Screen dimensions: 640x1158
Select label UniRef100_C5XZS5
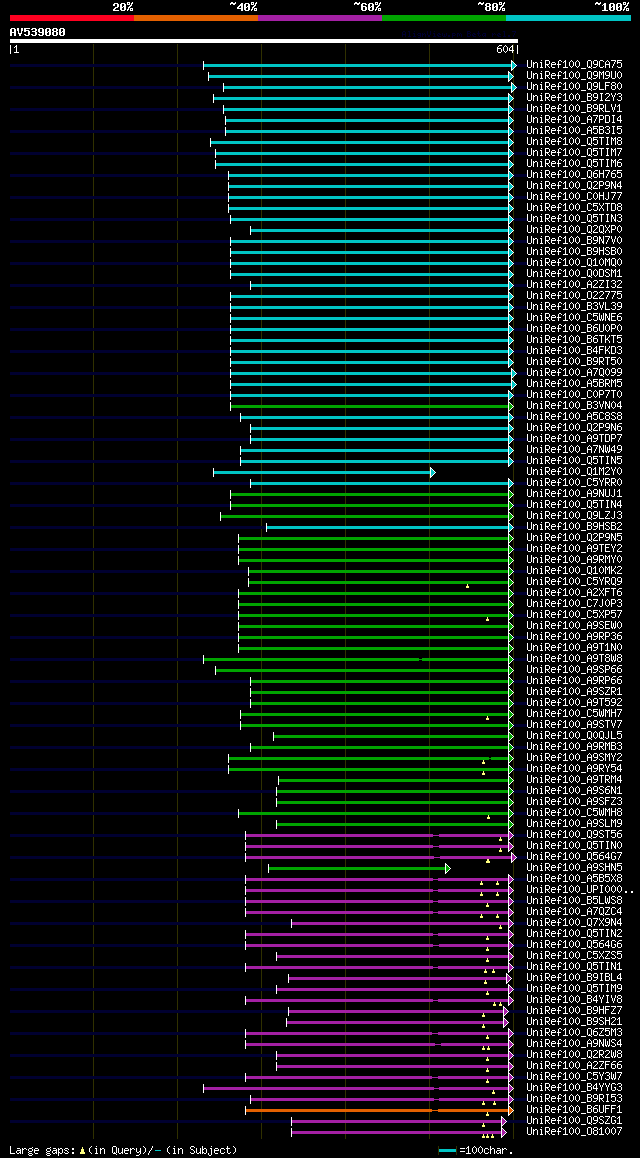[574, 956]
